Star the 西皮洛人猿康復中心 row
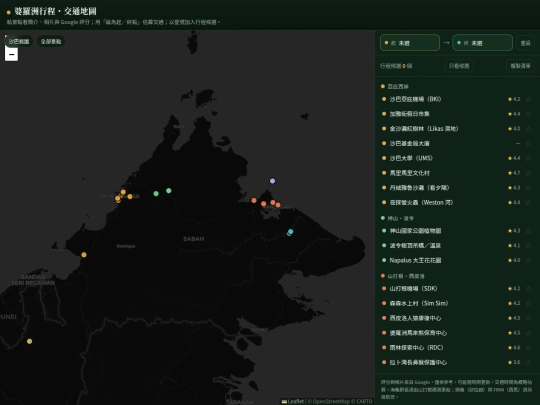 coord(528,318)
